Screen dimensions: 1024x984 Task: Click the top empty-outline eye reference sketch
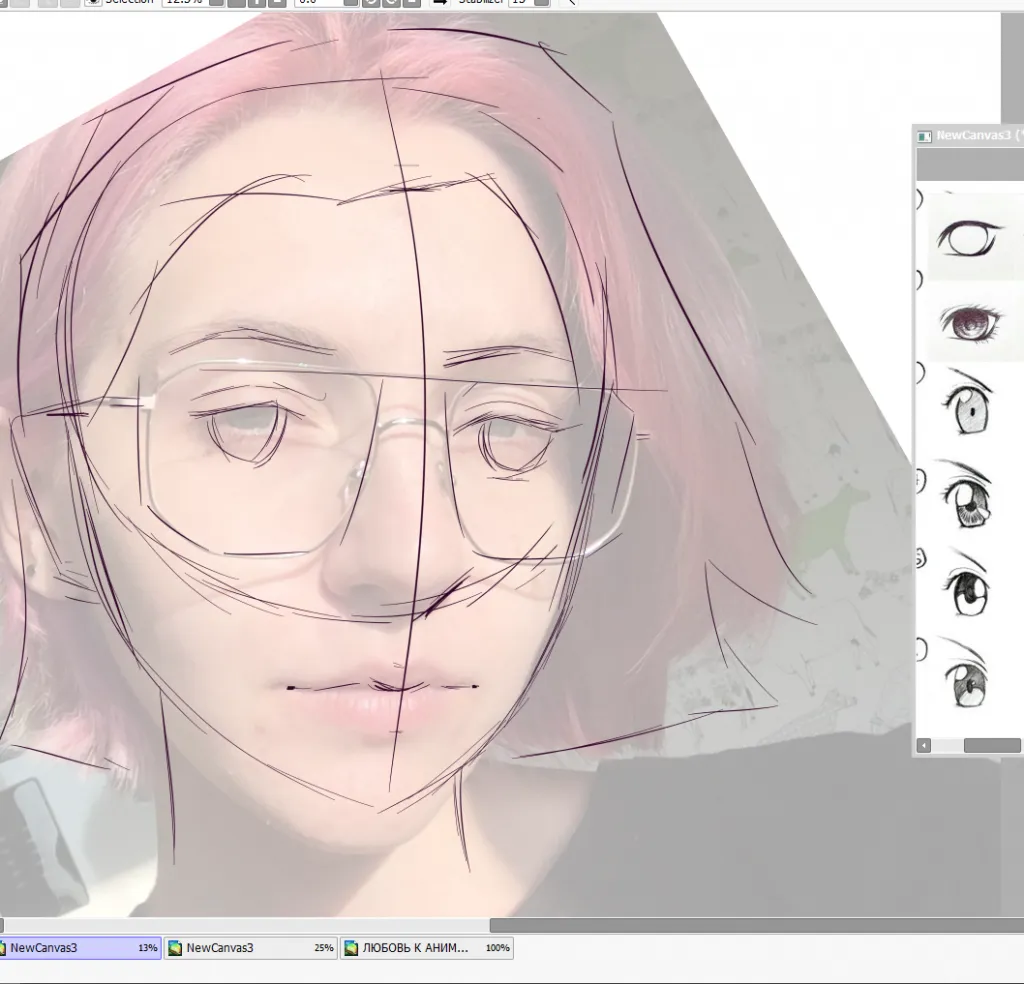(969, 238)
